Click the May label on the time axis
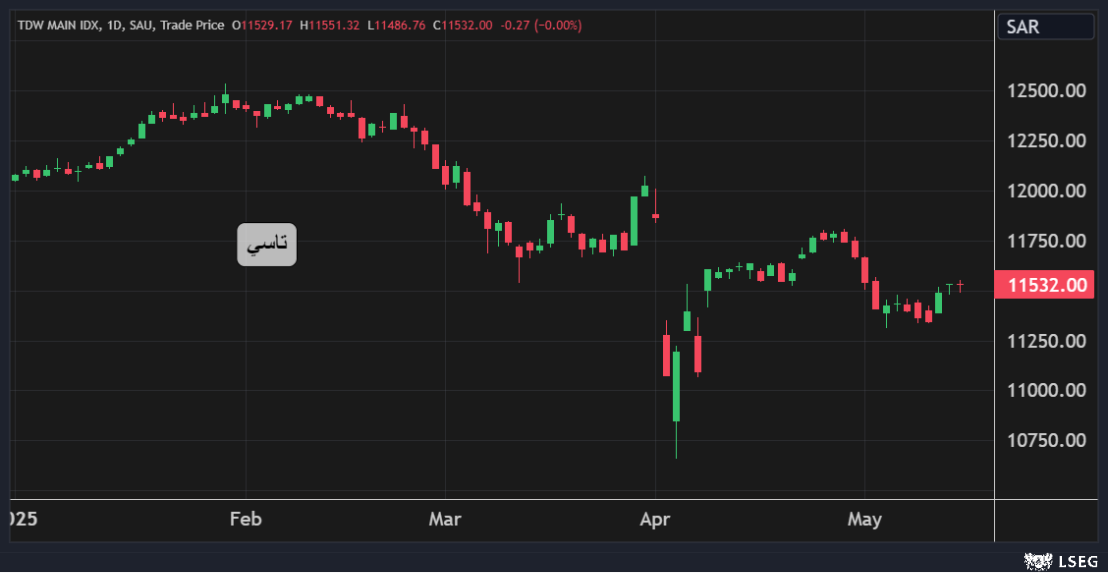Screen dimensions: 1108x573 coord(864,519)
